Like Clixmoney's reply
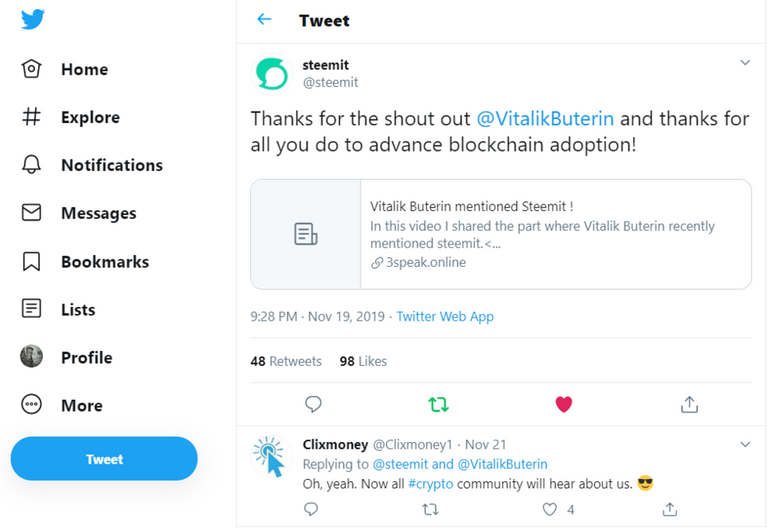Image resolution: width=768 pixels, height=528 pixels. click(549, 510)
